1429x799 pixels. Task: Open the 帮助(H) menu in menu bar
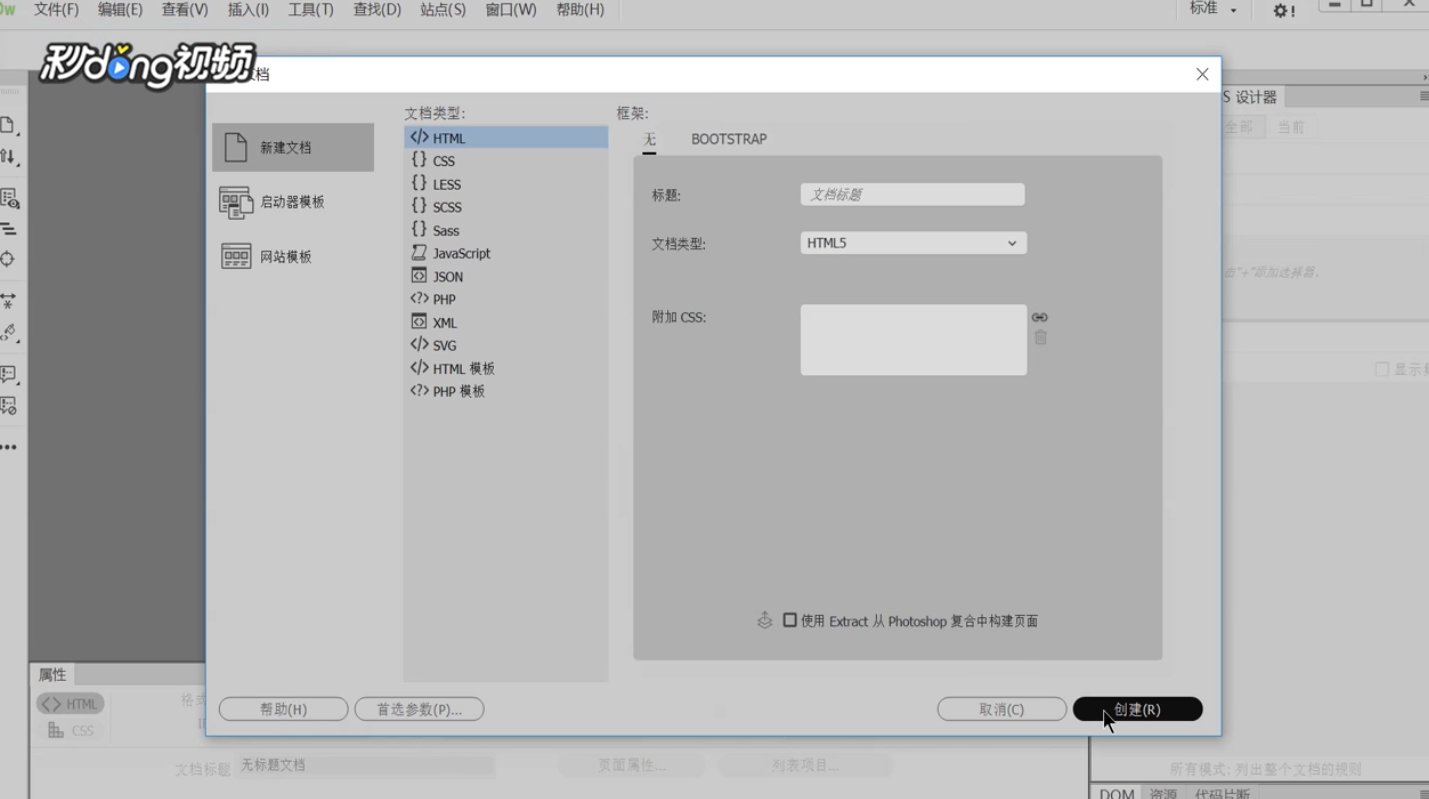pos(580,9)
